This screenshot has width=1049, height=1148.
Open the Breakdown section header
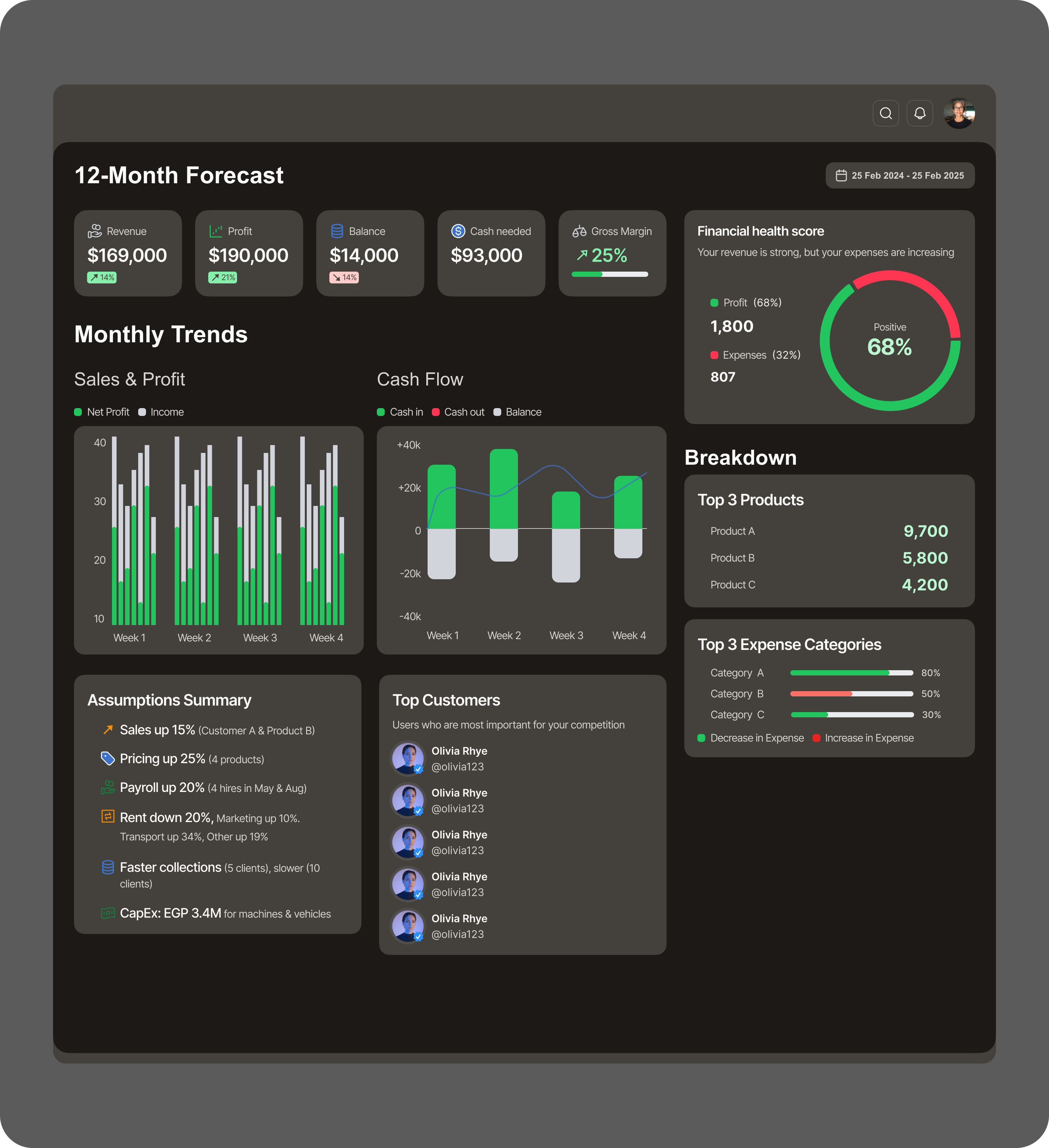pyautogui.click(x=741, y=457)
